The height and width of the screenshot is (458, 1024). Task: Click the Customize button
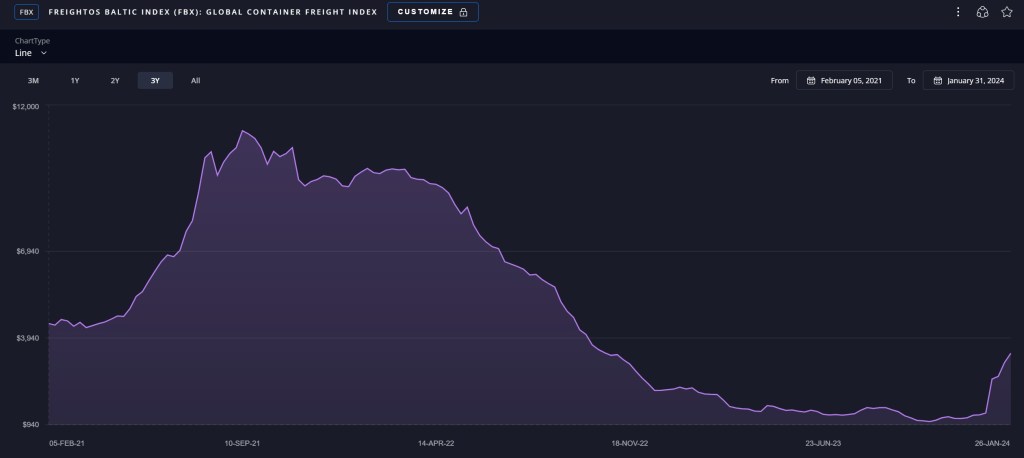(432, 12)
